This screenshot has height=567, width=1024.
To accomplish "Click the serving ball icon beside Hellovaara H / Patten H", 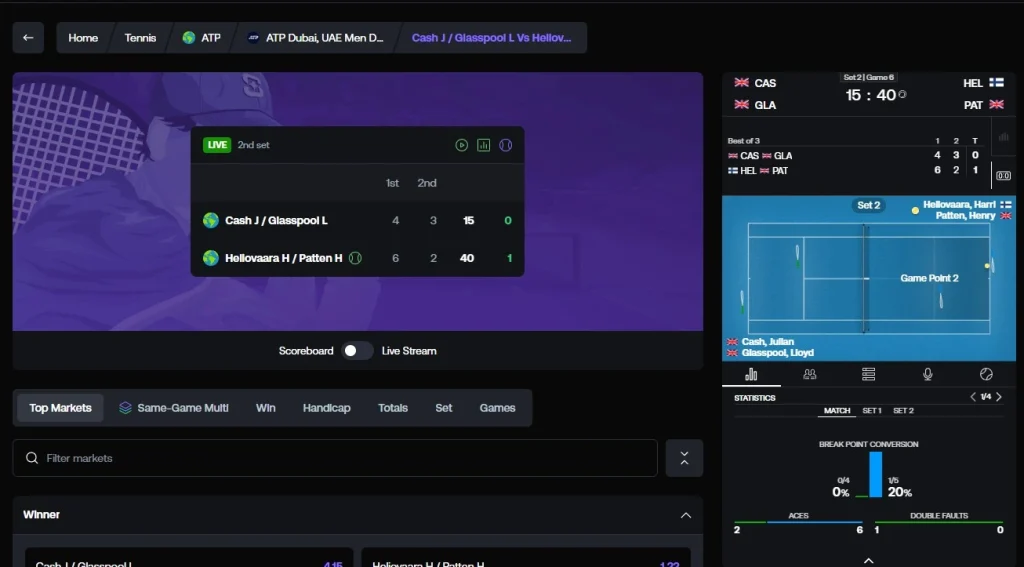I will coord(355,258).
